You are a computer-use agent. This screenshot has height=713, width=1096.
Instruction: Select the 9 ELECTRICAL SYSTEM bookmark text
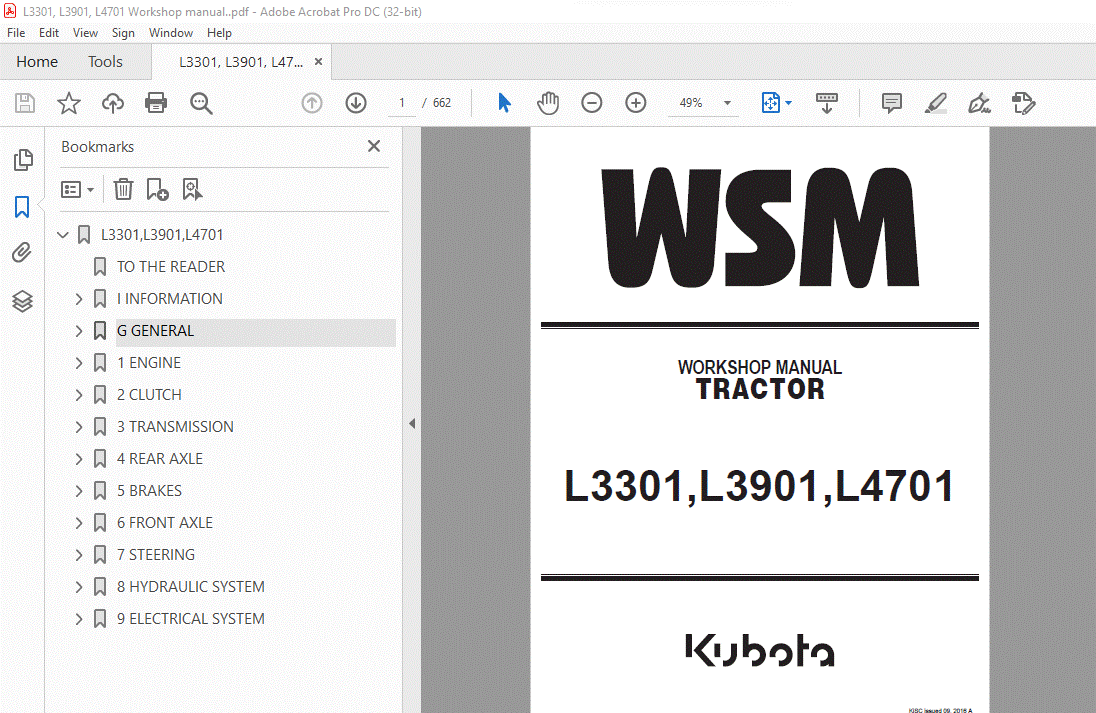pos(191,619)
